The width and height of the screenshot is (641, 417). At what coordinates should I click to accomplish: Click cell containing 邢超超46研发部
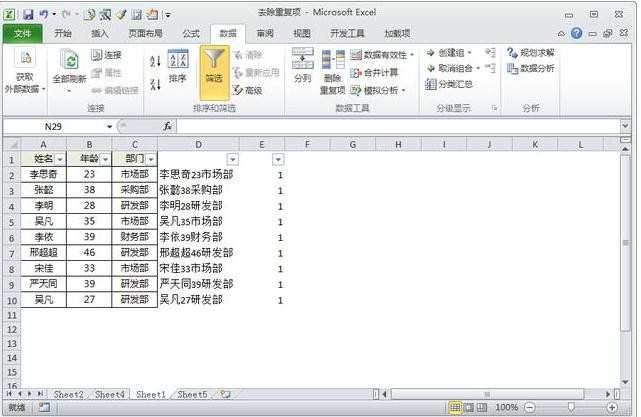click(x=197, y=253)
